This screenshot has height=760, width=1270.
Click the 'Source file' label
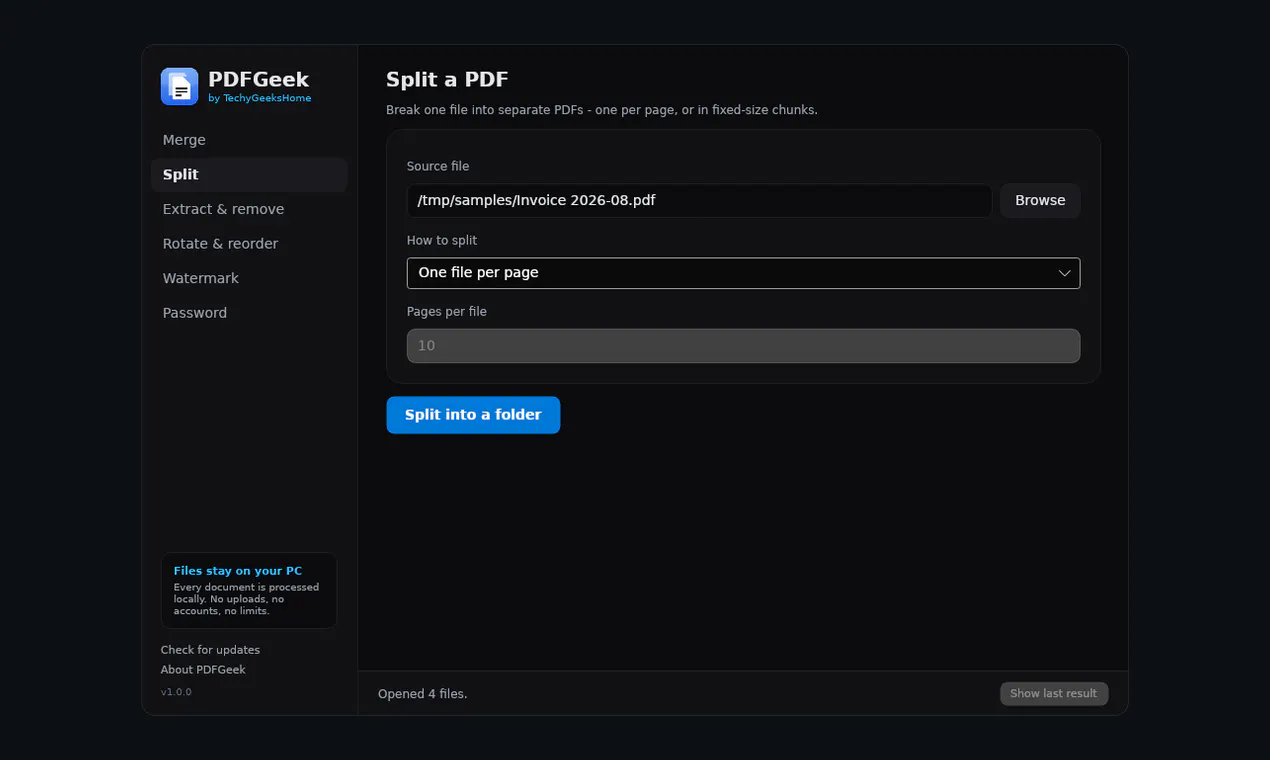[438, 167]
